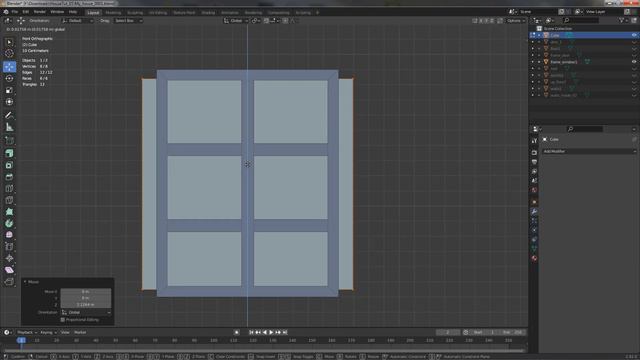Select the Smooth vertices tool
640x360 pixels.
tap(9, 235)
